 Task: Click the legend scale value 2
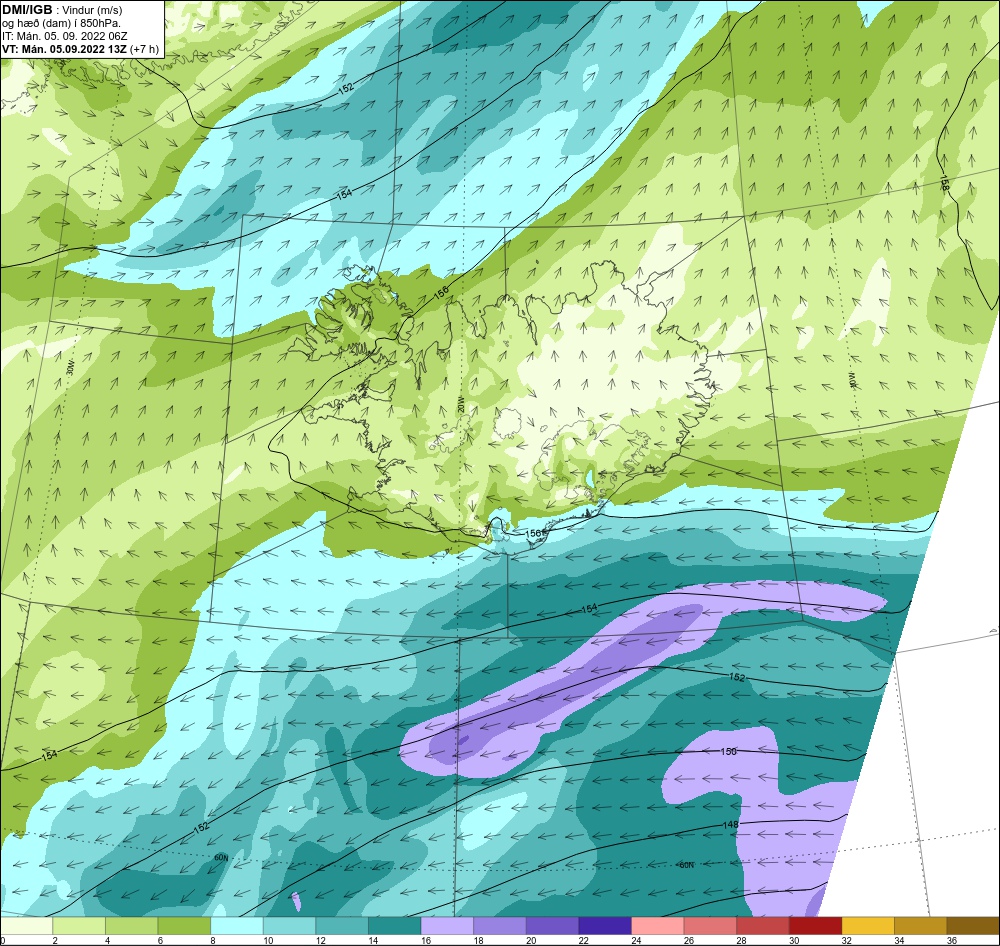click(x=55, y=940)
